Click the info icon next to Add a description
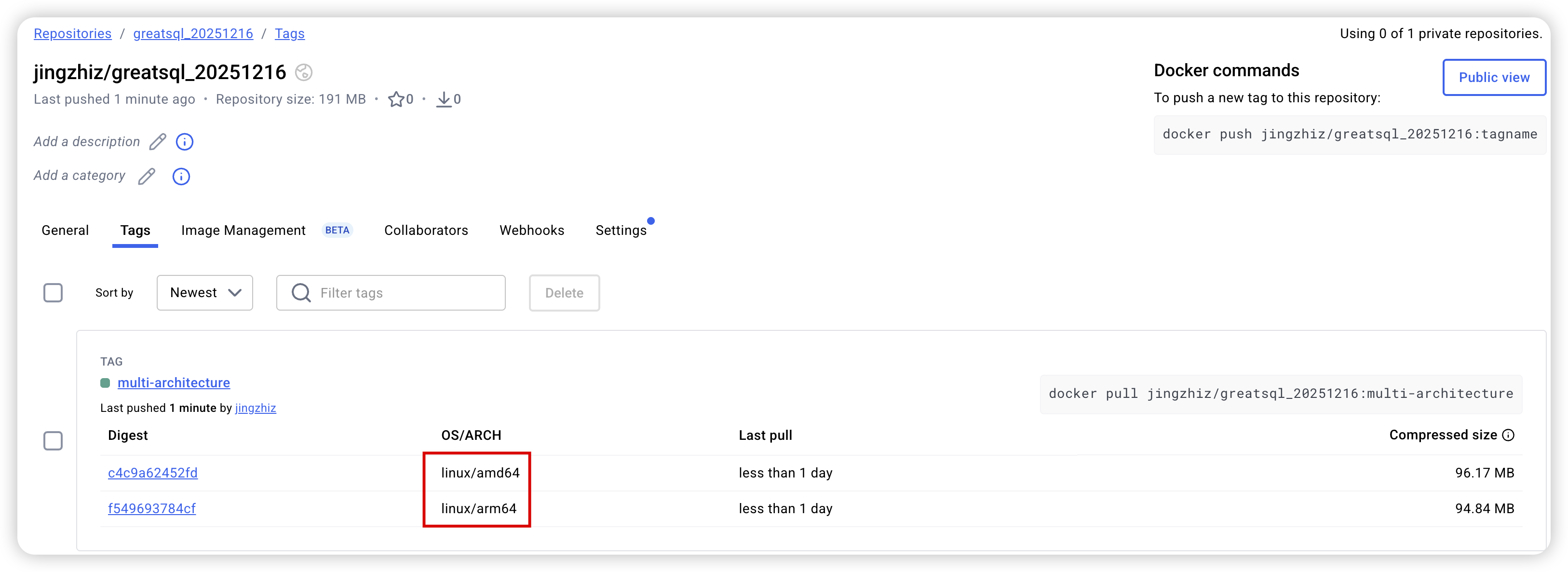The image size is (1568, 572). [x=185, y=142]
